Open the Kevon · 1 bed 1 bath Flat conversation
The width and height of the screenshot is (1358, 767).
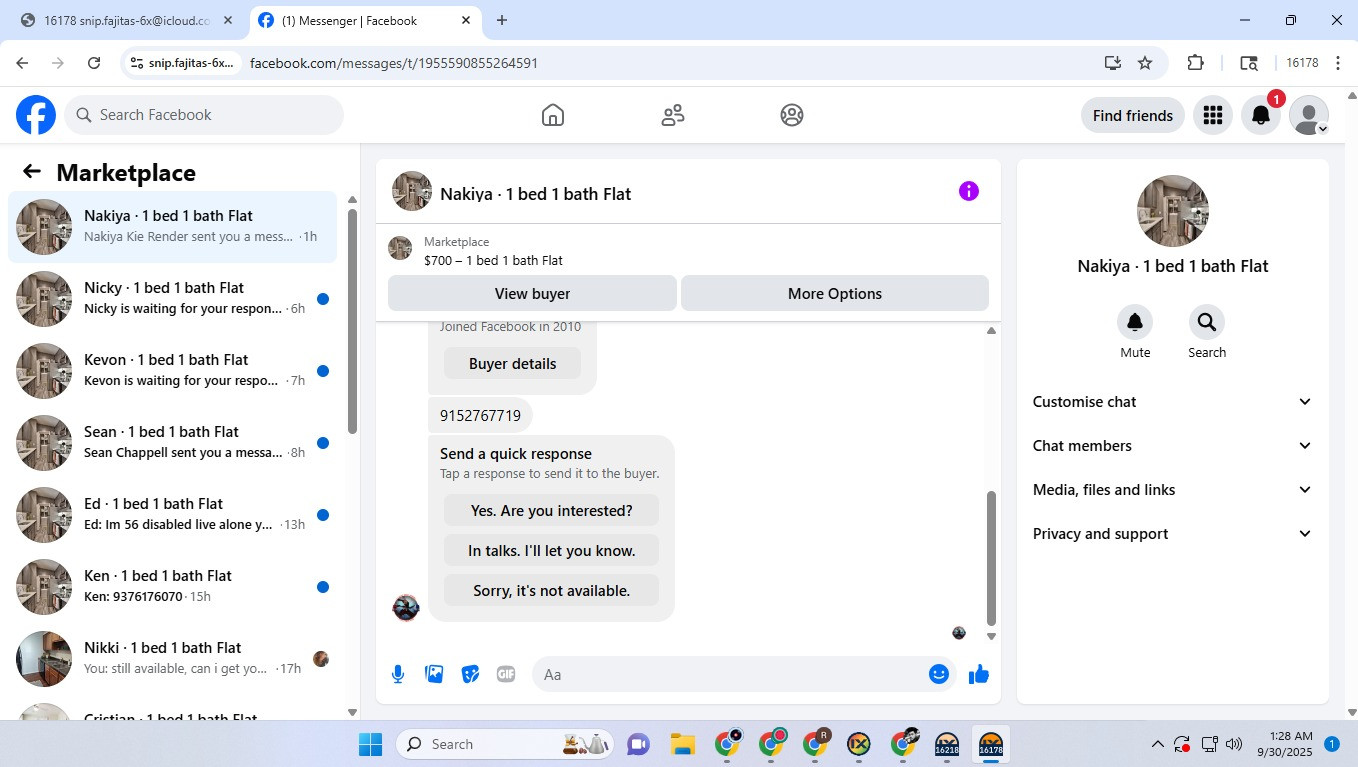pos(172,371)
